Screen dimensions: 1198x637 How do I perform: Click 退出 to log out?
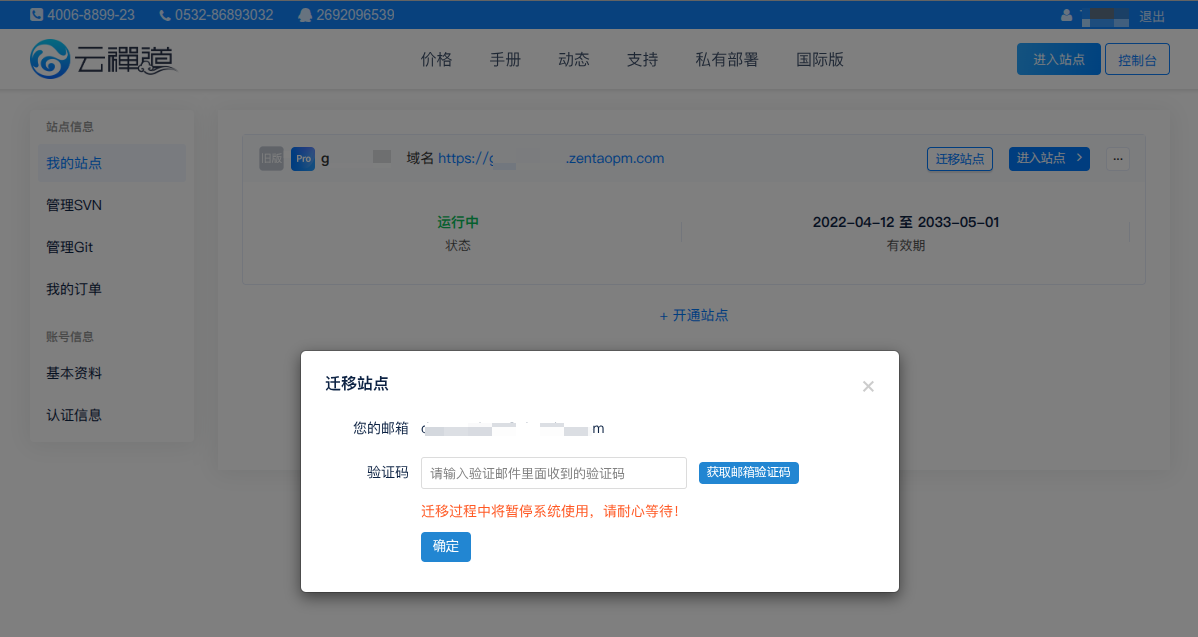click(x=1152, y=16)
